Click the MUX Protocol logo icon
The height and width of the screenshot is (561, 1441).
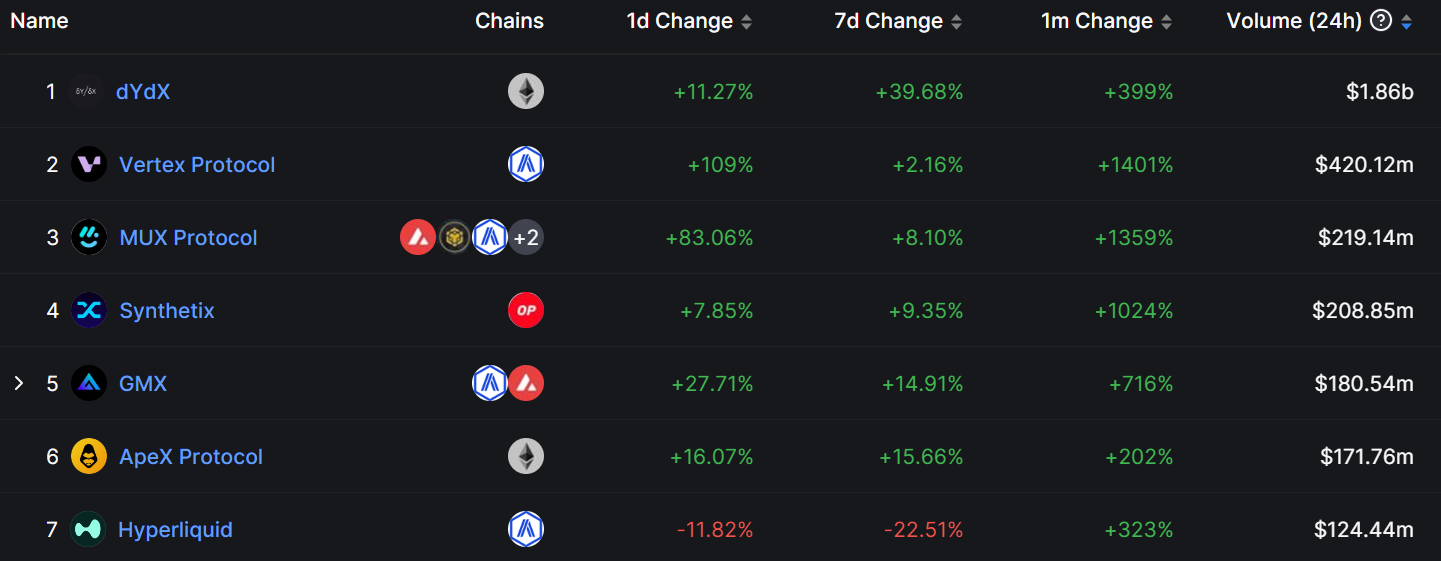click(x=89, y=238)
